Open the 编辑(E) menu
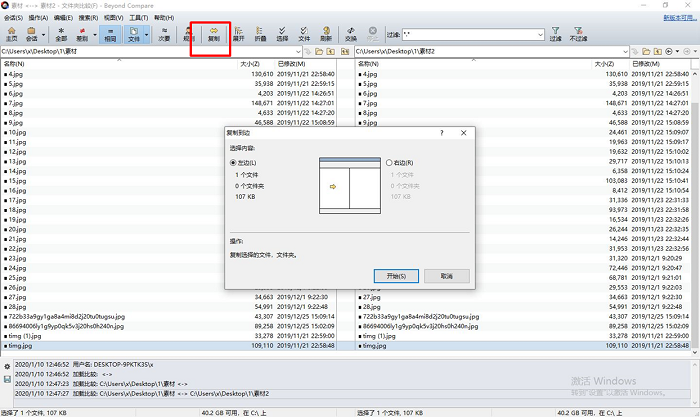 click(x=63, y=18)
